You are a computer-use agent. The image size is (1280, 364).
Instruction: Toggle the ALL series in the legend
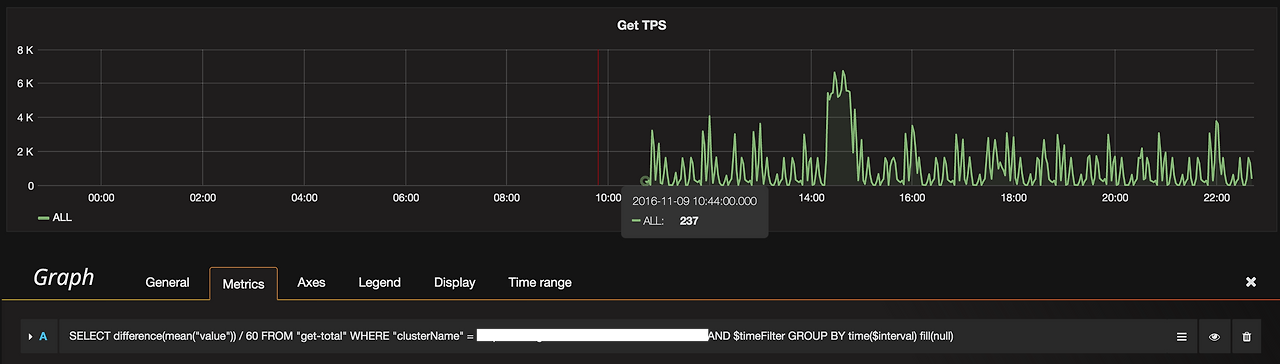click(x=62, y=217)
